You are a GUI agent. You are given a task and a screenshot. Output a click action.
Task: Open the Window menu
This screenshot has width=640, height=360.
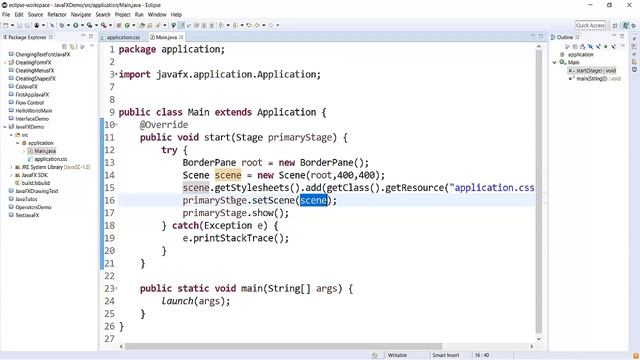[157, 15]
